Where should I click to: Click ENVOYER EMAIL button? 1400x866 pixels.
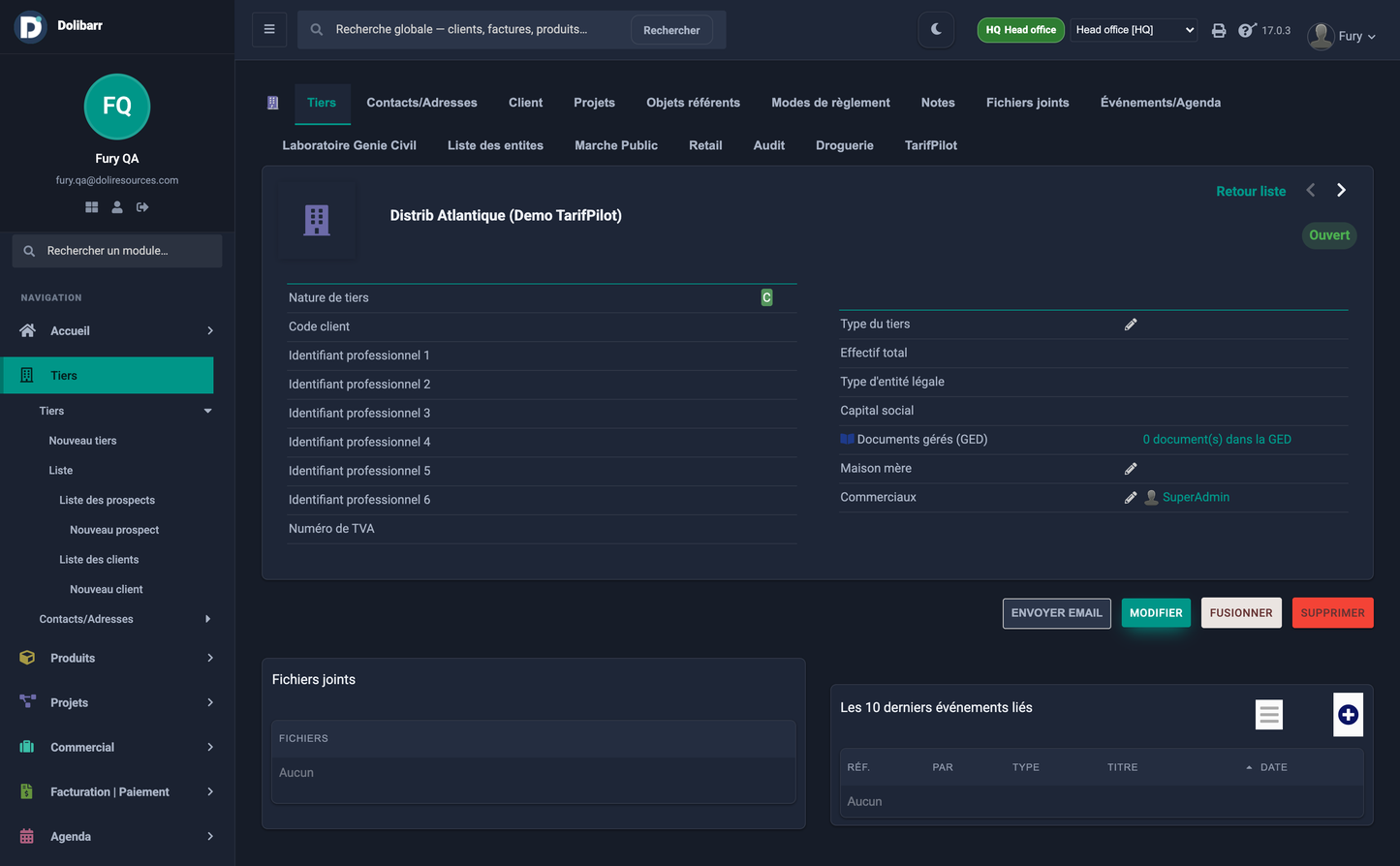(x=1057, y=613)
